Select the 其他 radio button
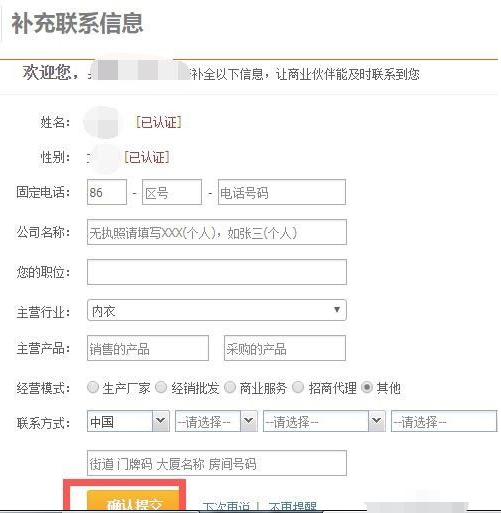 point(367,387)
